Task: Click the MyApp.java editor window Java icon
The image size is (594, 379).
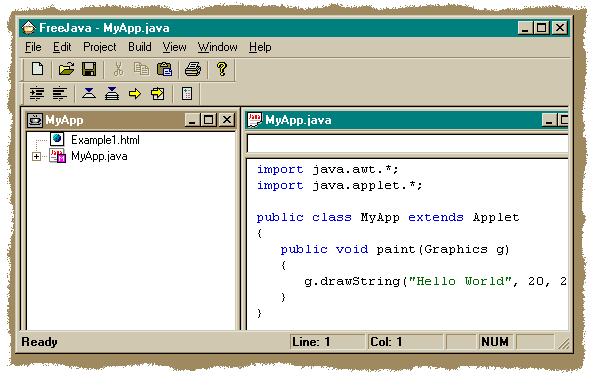Action: [254, 120]
